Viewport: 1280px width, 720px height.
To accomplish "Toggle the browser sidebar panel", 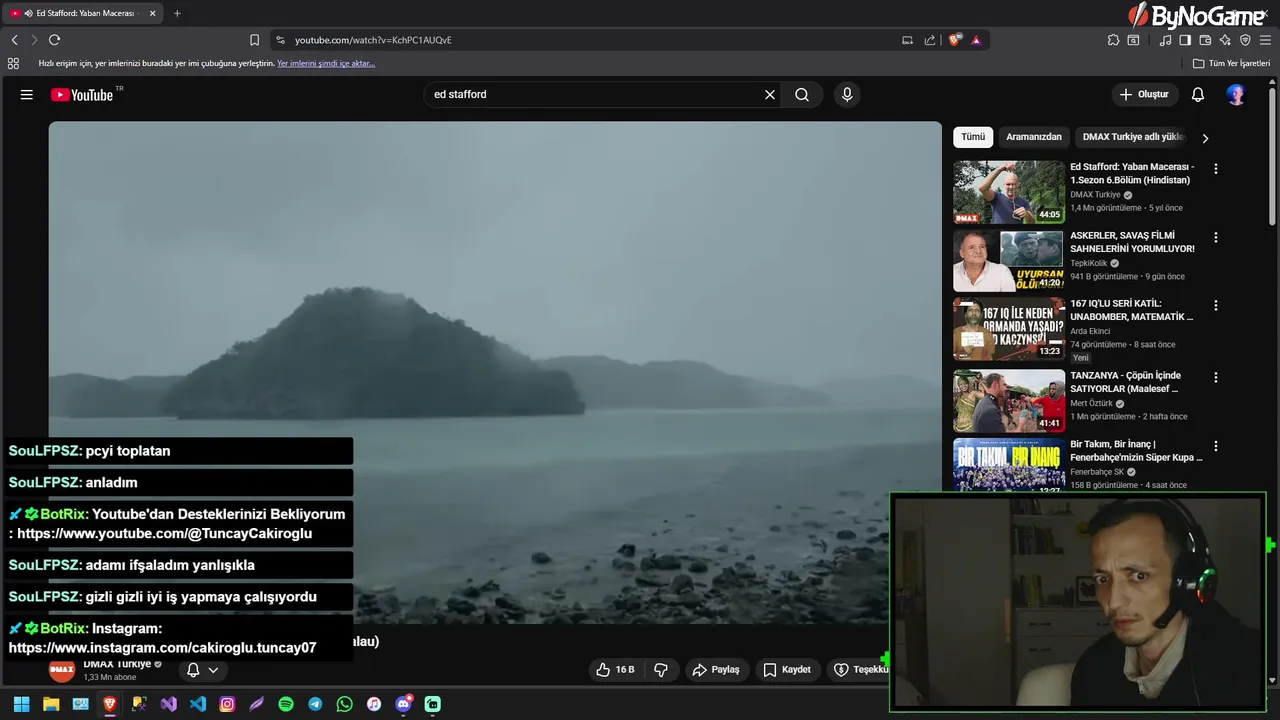I will [1185, 40].
